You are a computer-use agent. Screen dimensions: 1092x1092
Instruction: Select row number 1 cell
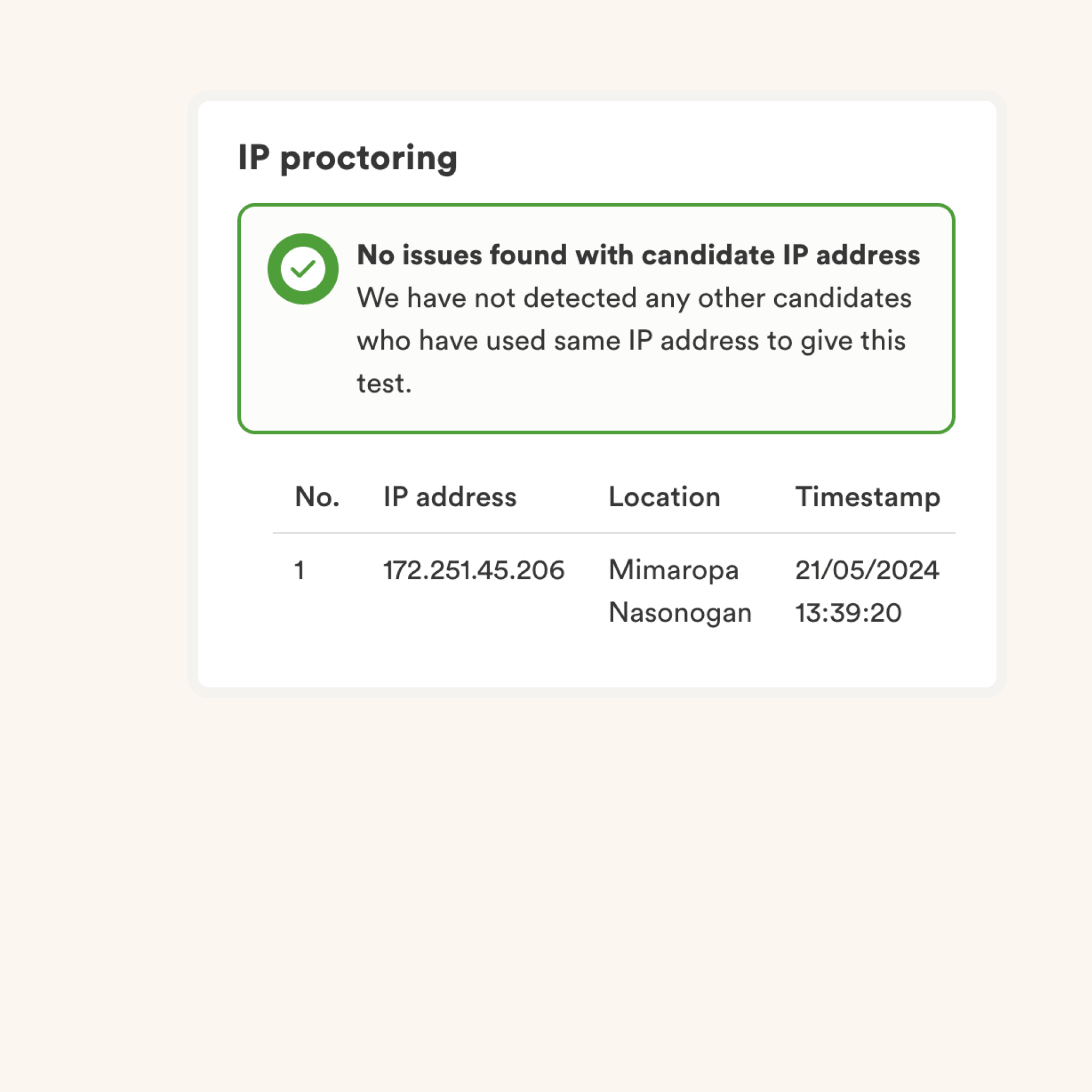pyautogui.click(x=300, y=569)
